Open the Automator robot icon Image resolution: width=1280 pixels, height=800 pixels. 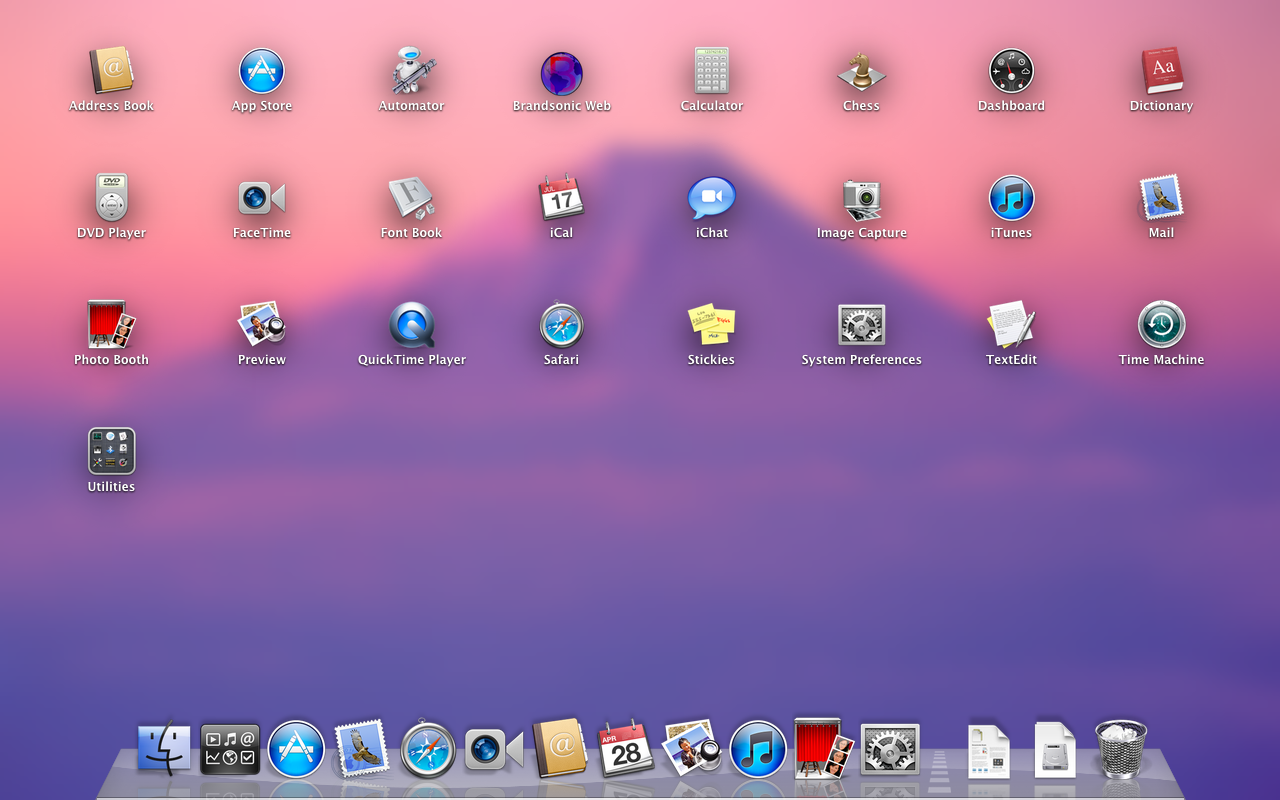pyautogui.click(x=412, y=72)
